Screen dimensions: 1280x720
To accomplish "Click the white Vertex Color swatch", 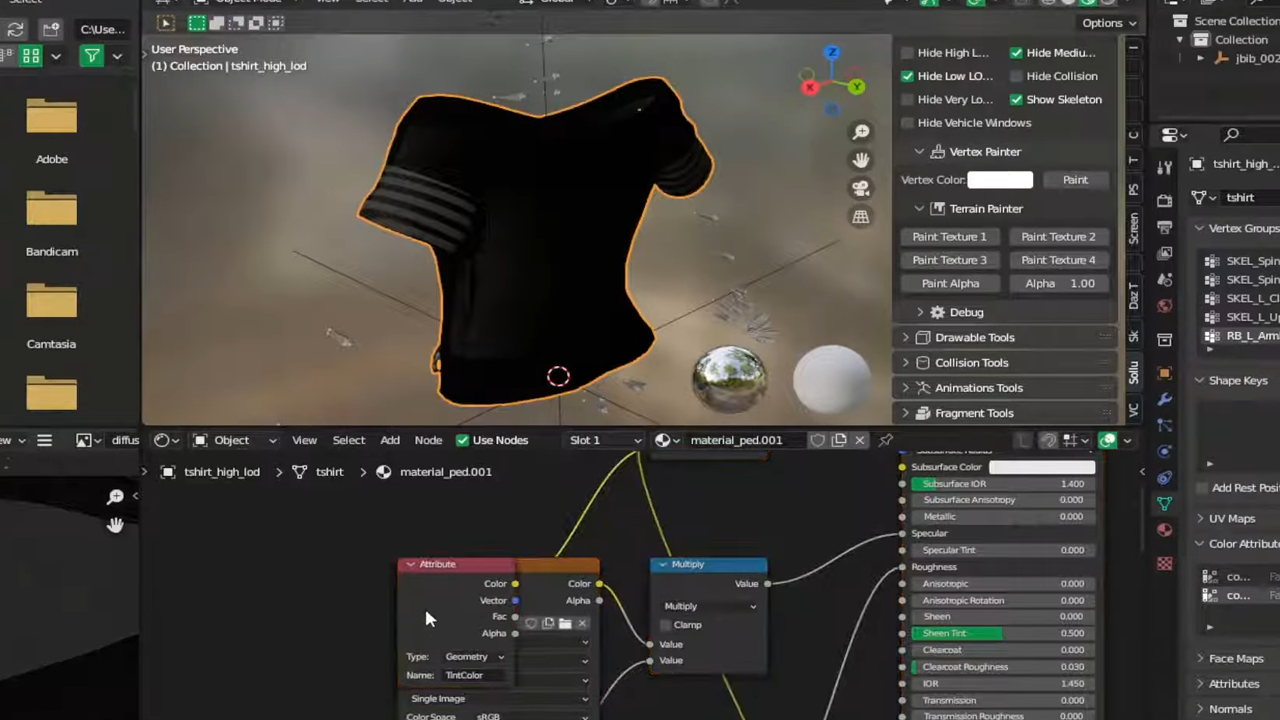I will [x=1000, y=180].
